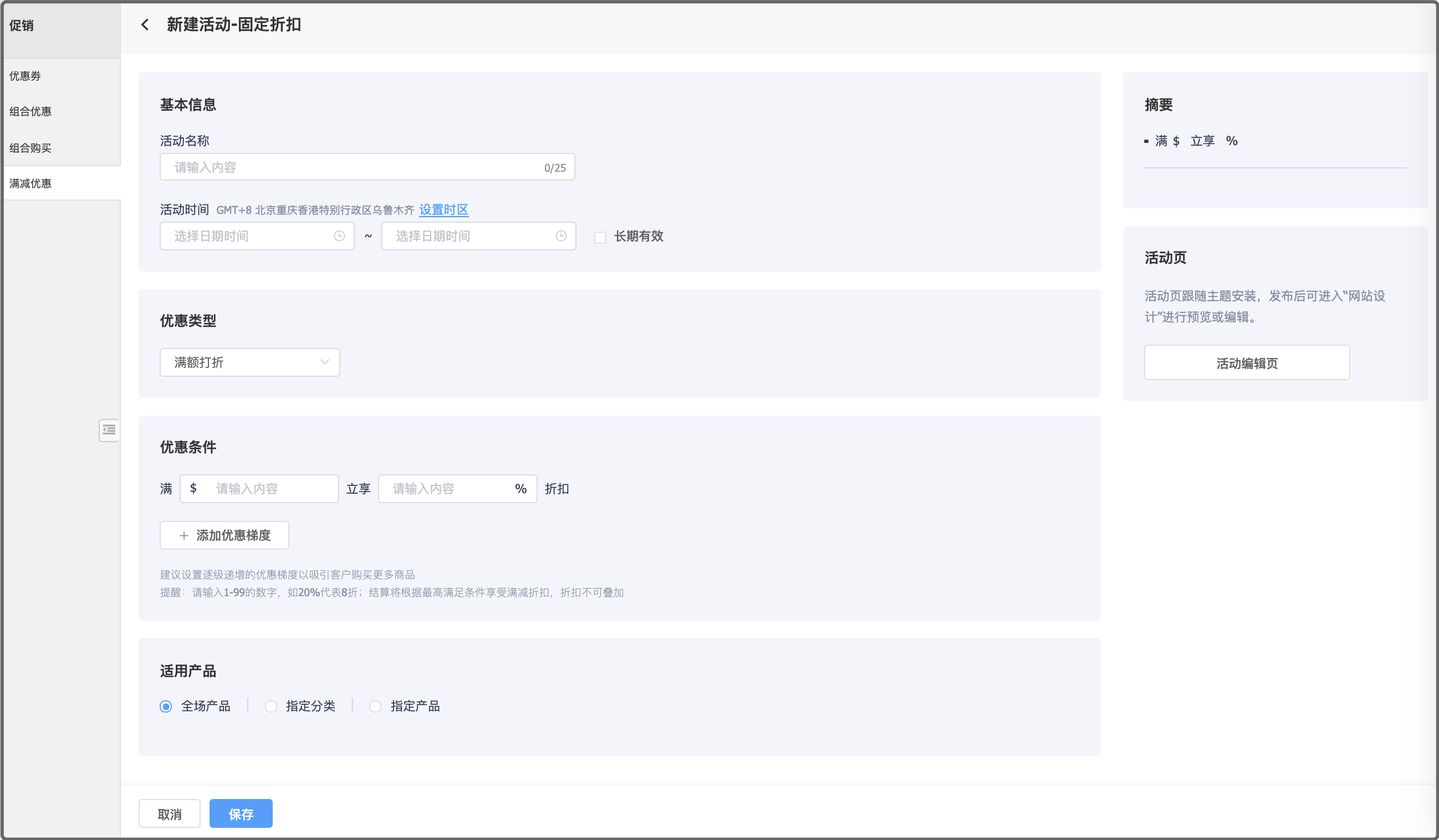This screenshot has width=1439, height=840.
Task: Click the 设置时区 link
Action: [443, 209]
